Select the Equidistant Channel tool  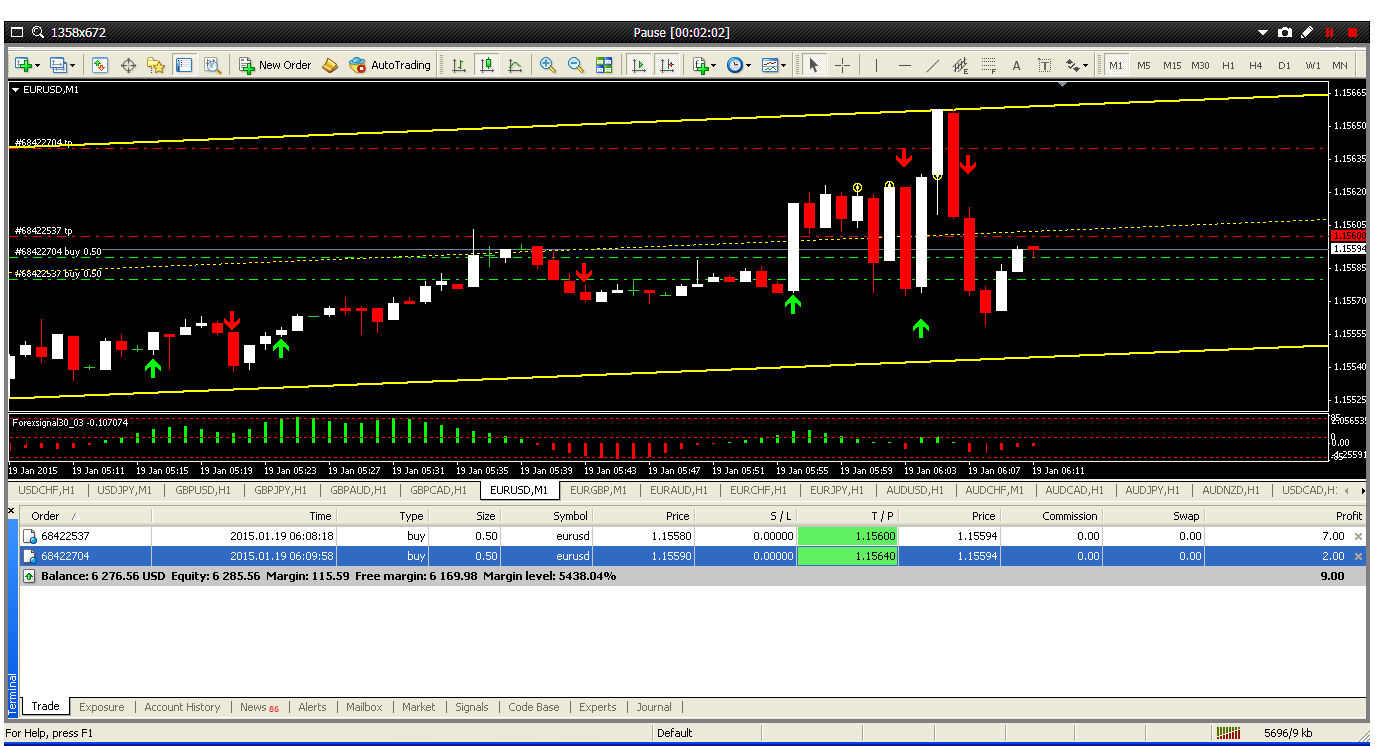tap(960, 65)
